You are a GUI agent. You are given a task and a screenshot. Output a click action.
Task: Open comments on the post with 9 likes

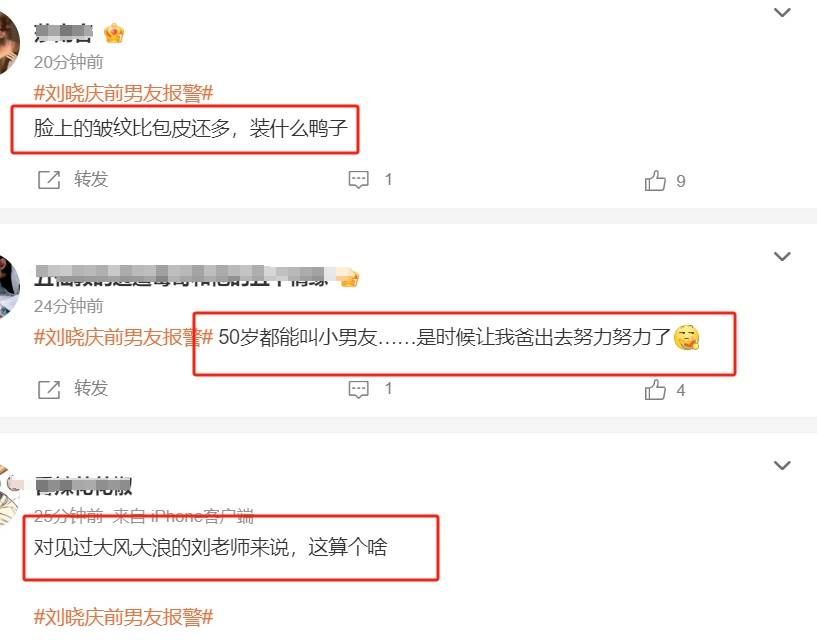(x=358, y=180)
